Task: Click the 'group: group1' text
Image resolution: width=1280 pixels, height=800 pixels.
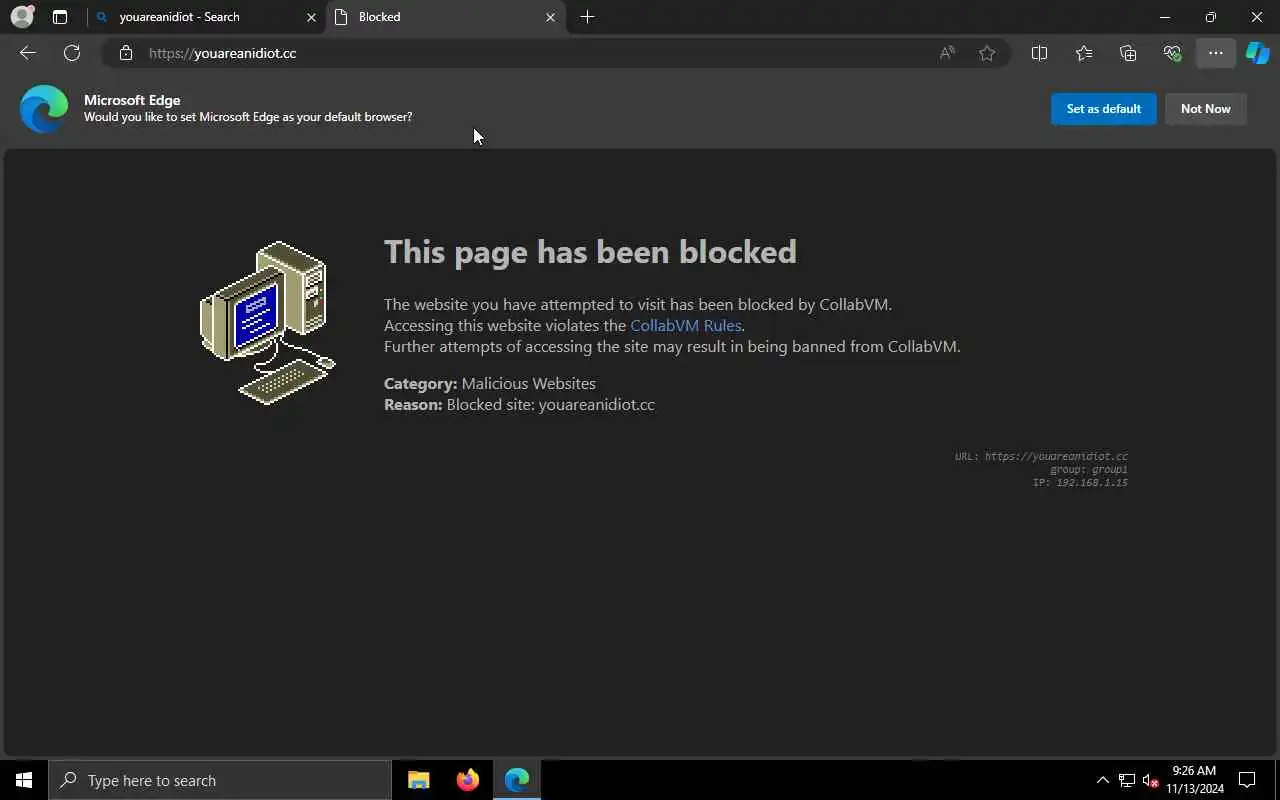Action: coord(1089,469)
